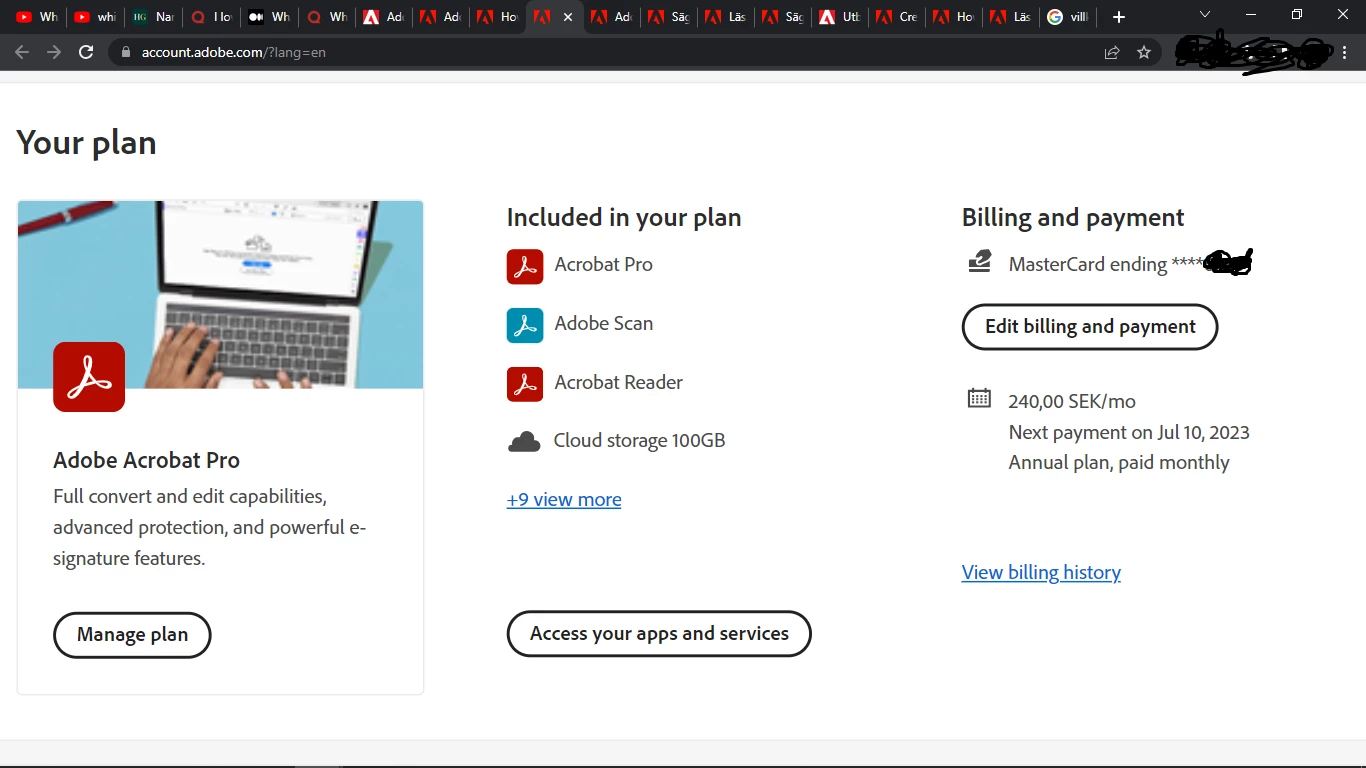Click the Cloud storage cloud icon
The width and height of the screenshot is (1366, 768).
[x=524, y=442]
